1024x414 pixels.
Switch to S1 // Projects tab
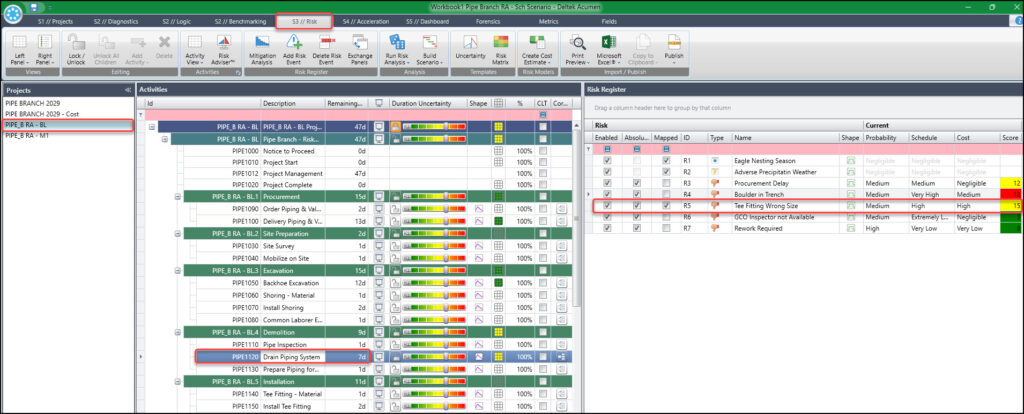coord(55,22)
